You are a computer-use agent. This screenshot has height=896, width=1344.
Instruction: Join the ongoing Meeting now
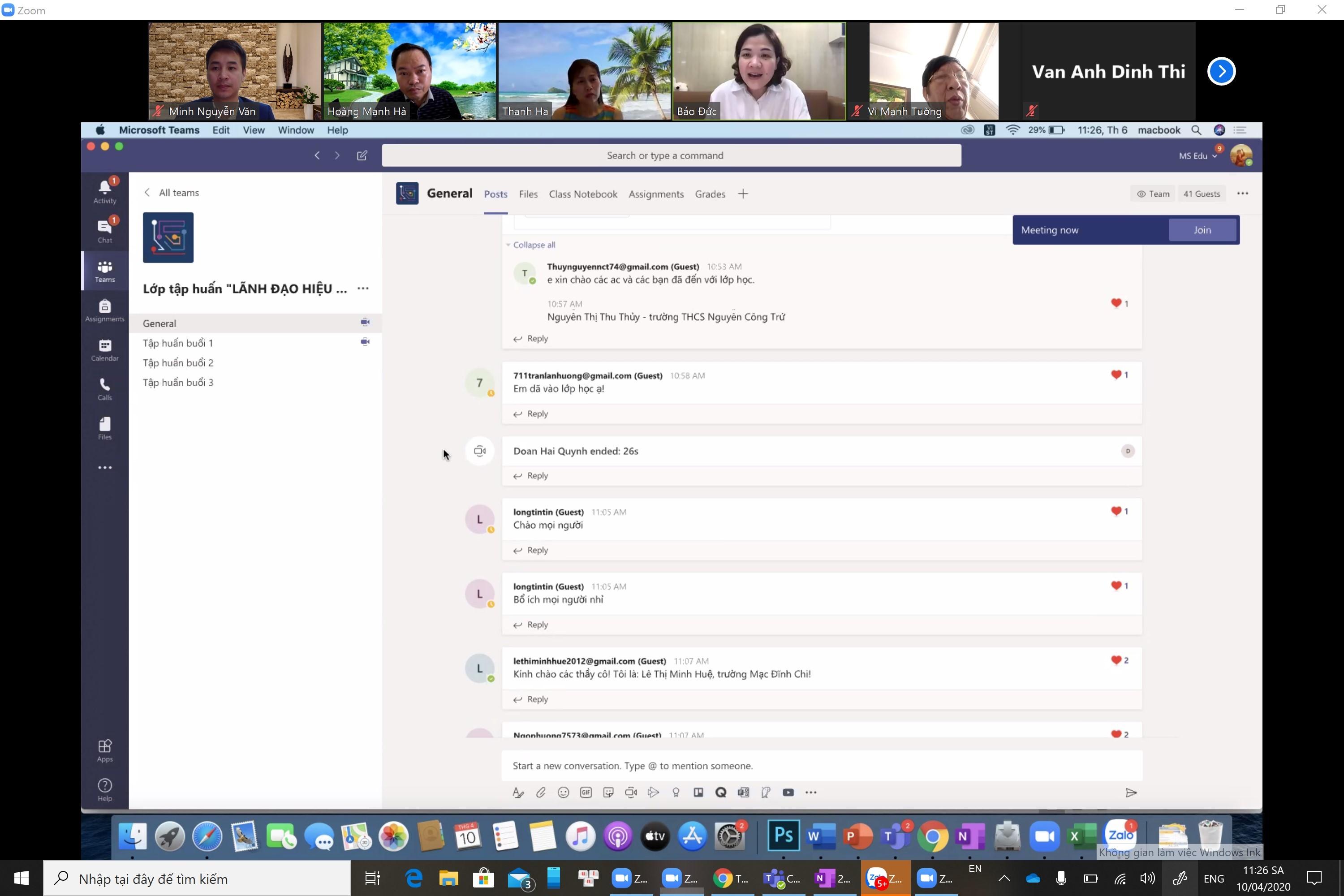click(1202, 230)
